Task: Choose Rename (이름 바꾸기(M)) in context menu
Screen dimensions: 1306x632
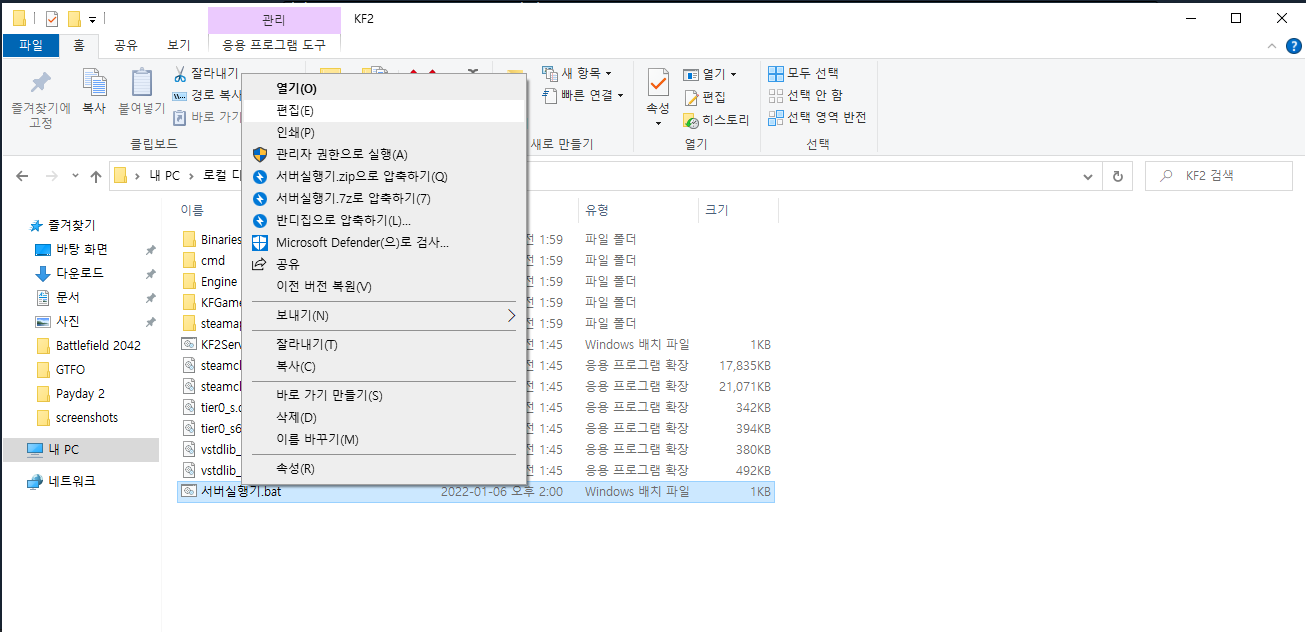Action: 383,439
